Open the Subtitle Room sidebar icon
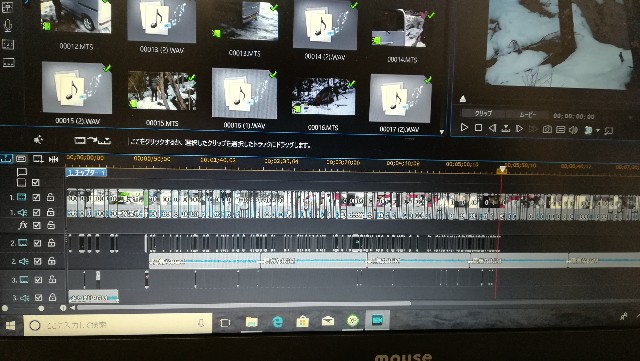This screenshot has height=361, width=640. (x=9, y=62)
